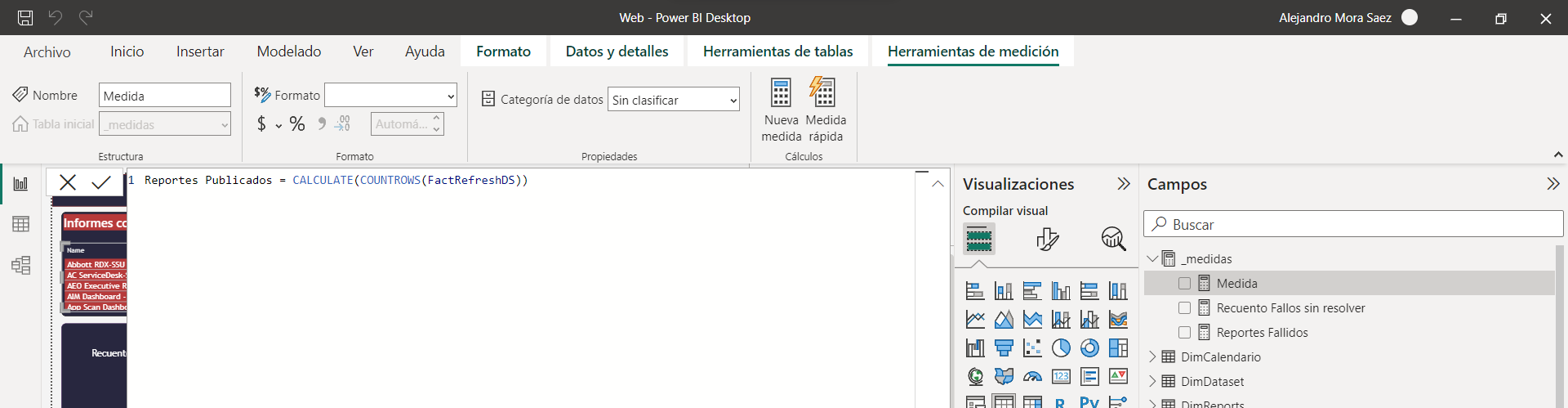Collapse the _medidas table
This screenshot has height=408, width=1568.
pos(1152,259)
